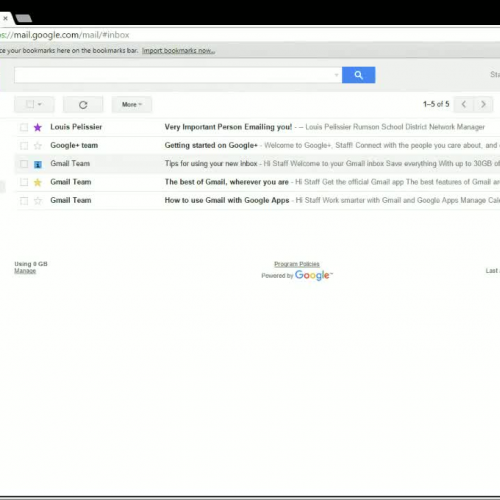Click sender name Google+ team
The image size is (500, 500).
74,145
